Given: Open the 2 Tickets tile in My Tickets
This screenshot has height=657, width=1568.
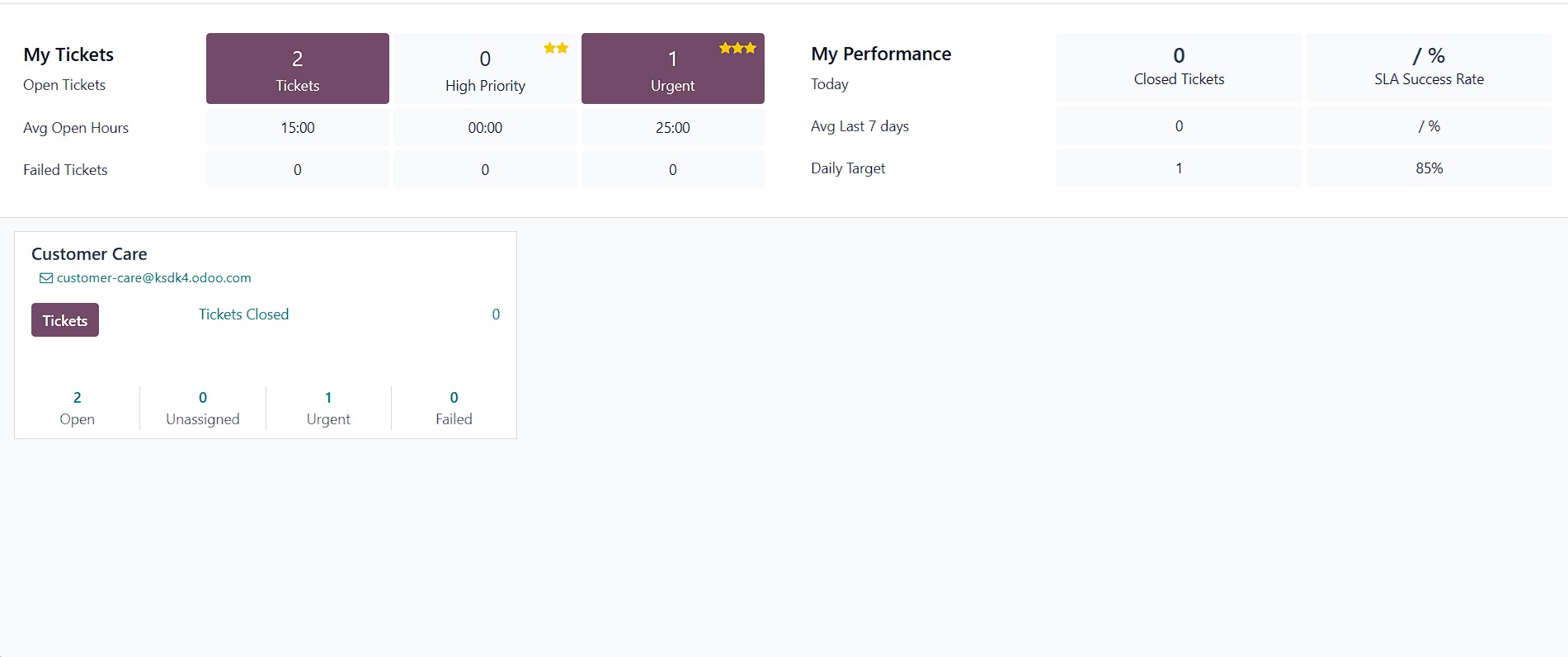Looking at the screenshot, I should (297, 69).
